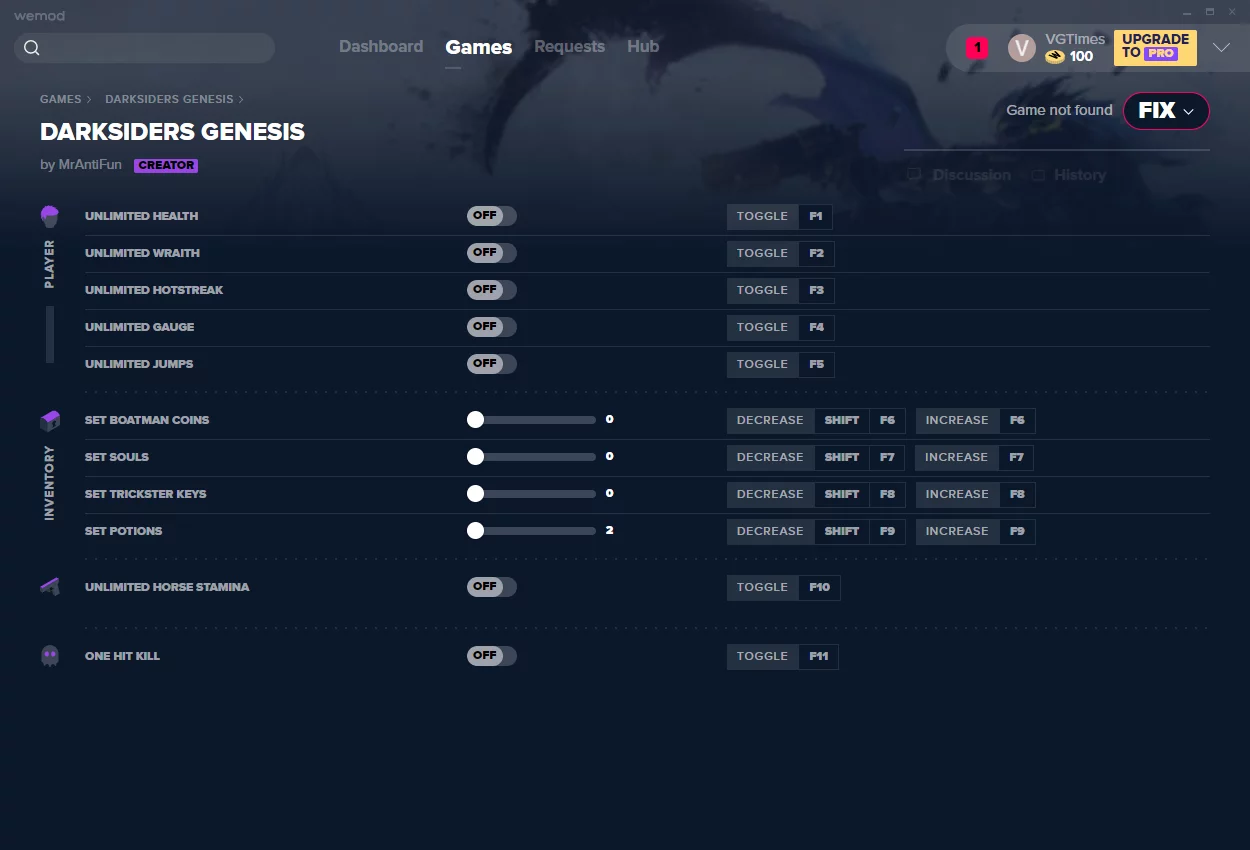Click Increase button for Souls

pos(957,457)
